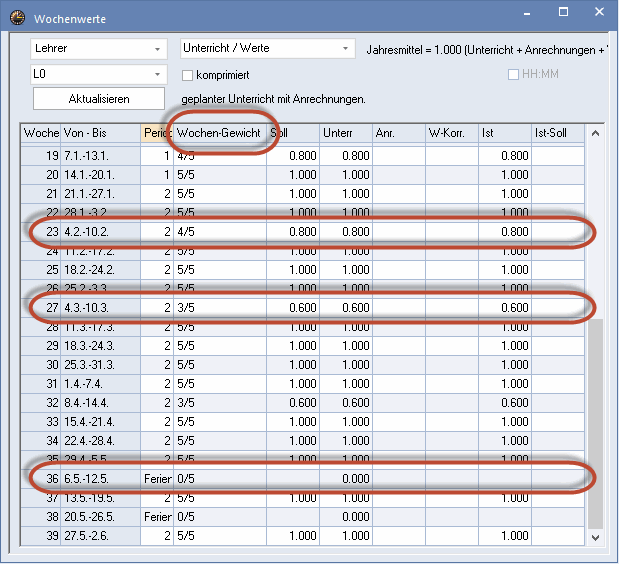619x564 pixels.
Task: Select date cell 22.4.-28.4. of week 34
Action: point(101,441)
